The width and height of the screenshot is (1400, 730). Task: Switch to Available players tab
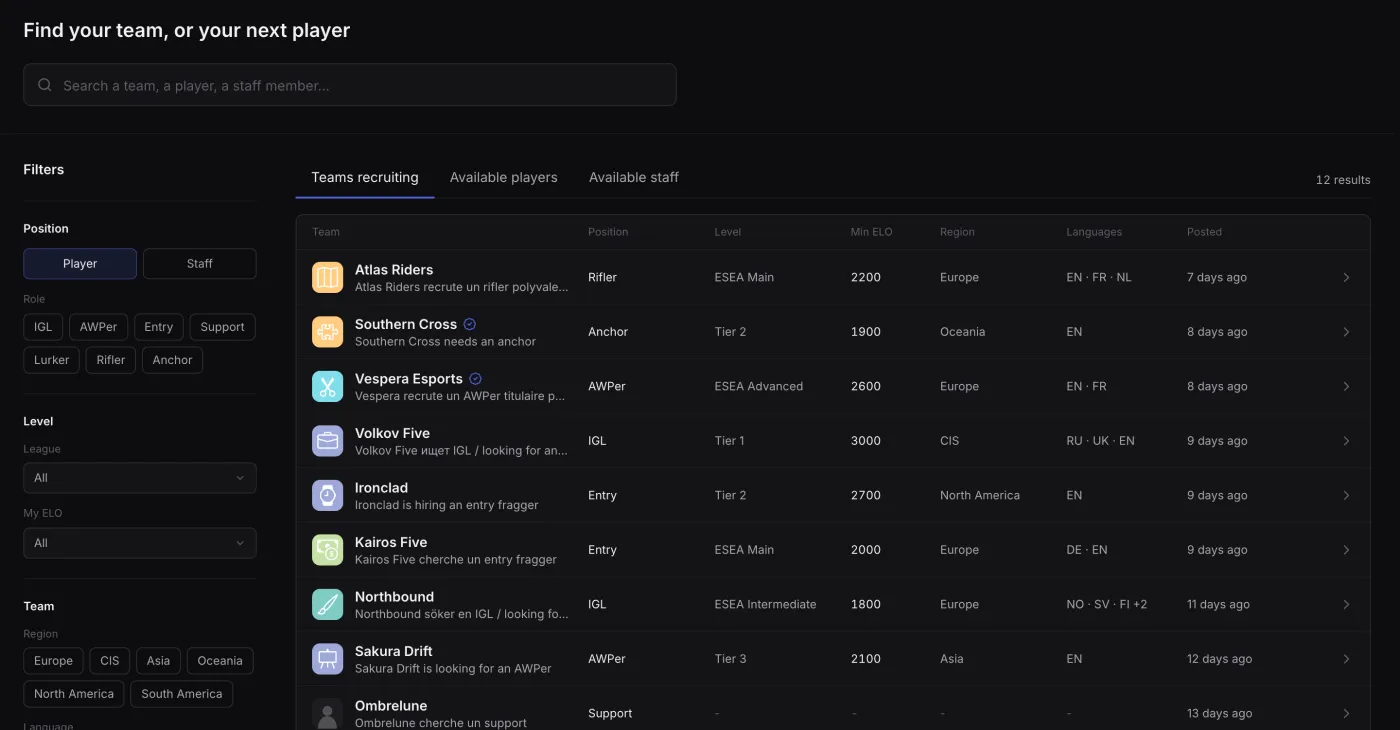coord(504,177)
